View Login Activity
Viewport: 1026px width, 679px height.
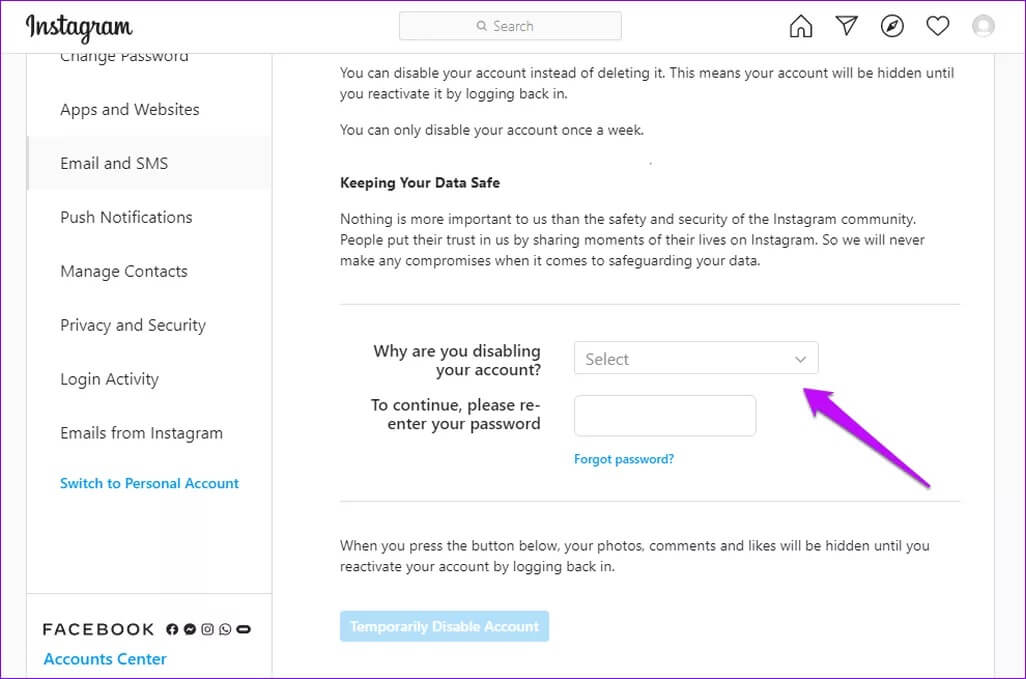coord(109,379)
